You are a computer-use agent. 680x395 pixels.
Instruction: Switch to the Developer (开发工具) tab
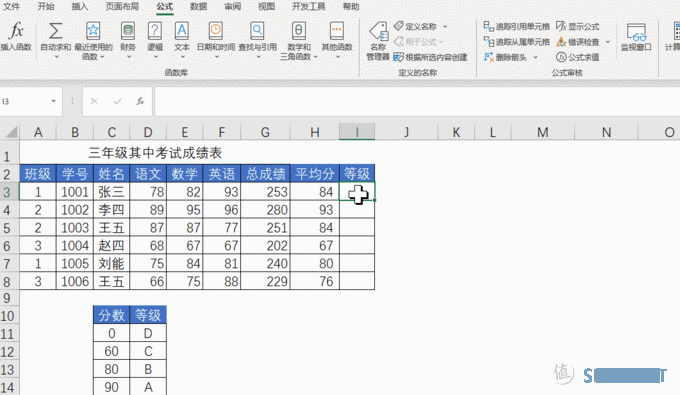(x=308, y=7)
